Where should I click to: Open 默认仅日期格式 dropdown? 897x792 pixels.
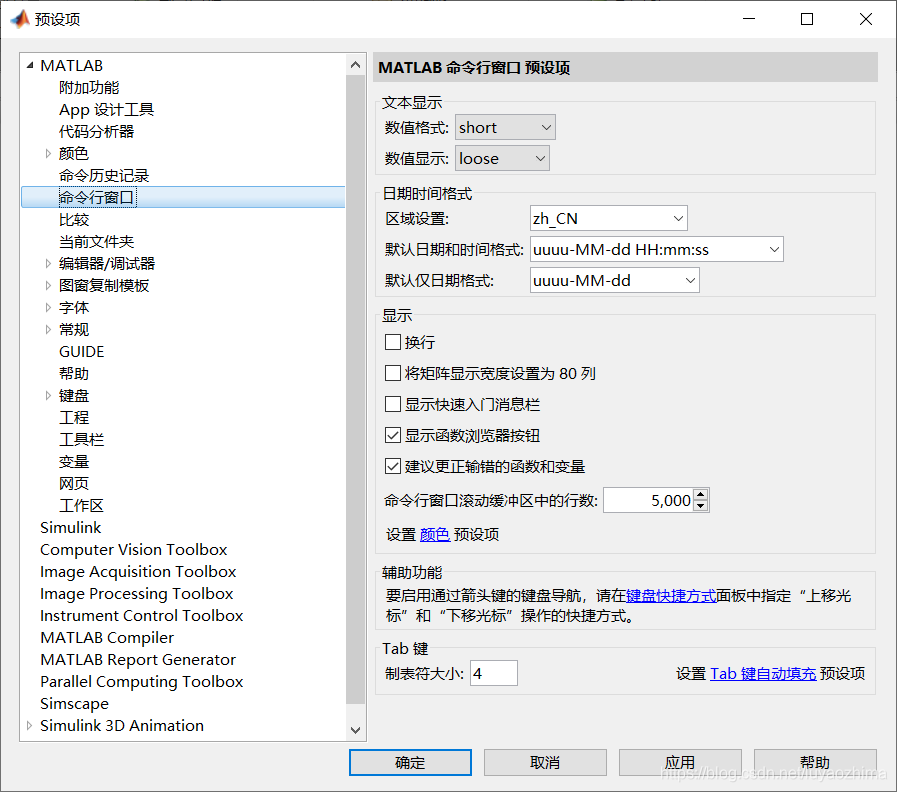click(614, 280)
